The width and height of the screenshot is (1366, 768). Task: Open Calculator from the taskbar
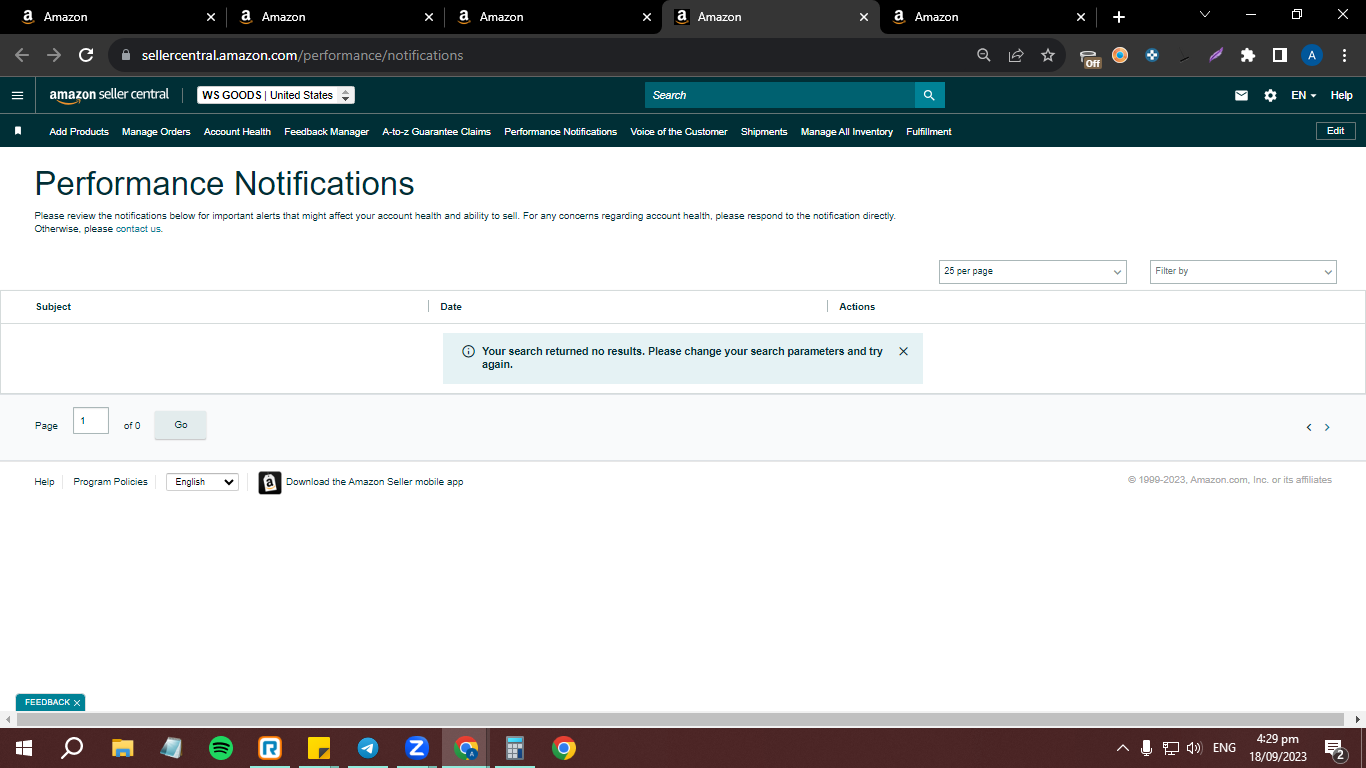(x=515, y=748)
